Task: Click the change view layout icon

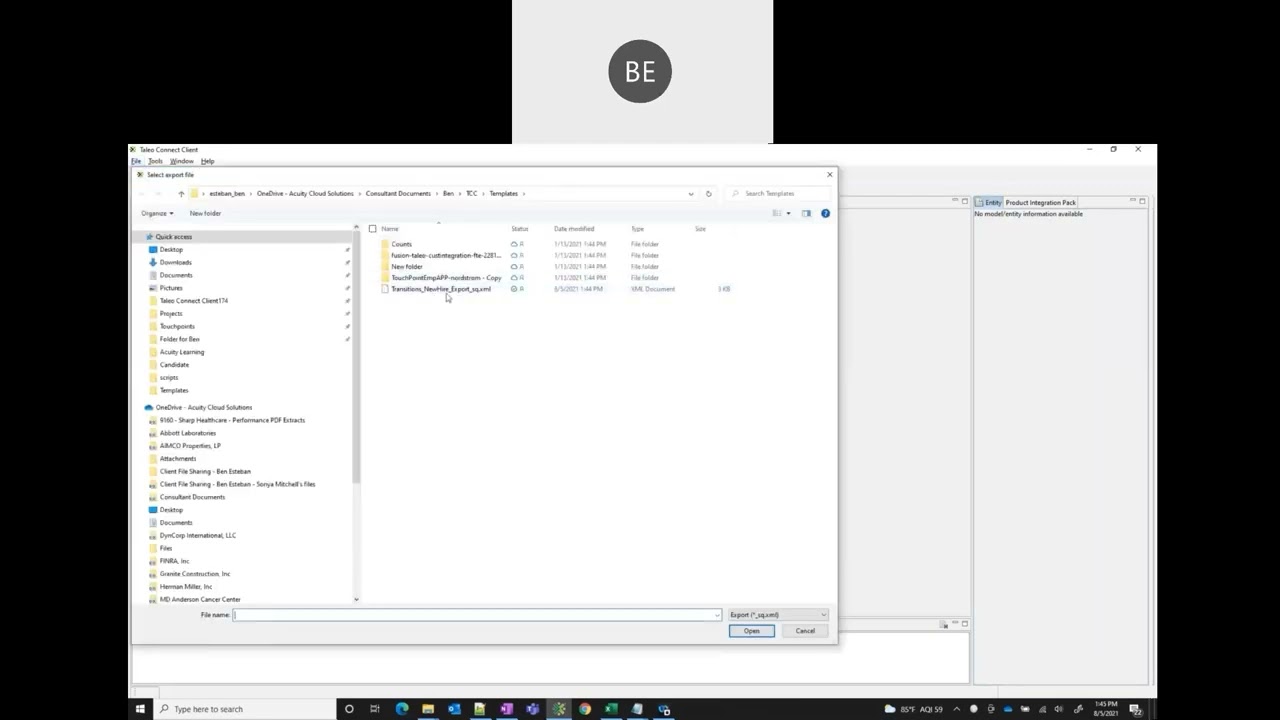Action: pyautogui.click(x=777, y=213)
